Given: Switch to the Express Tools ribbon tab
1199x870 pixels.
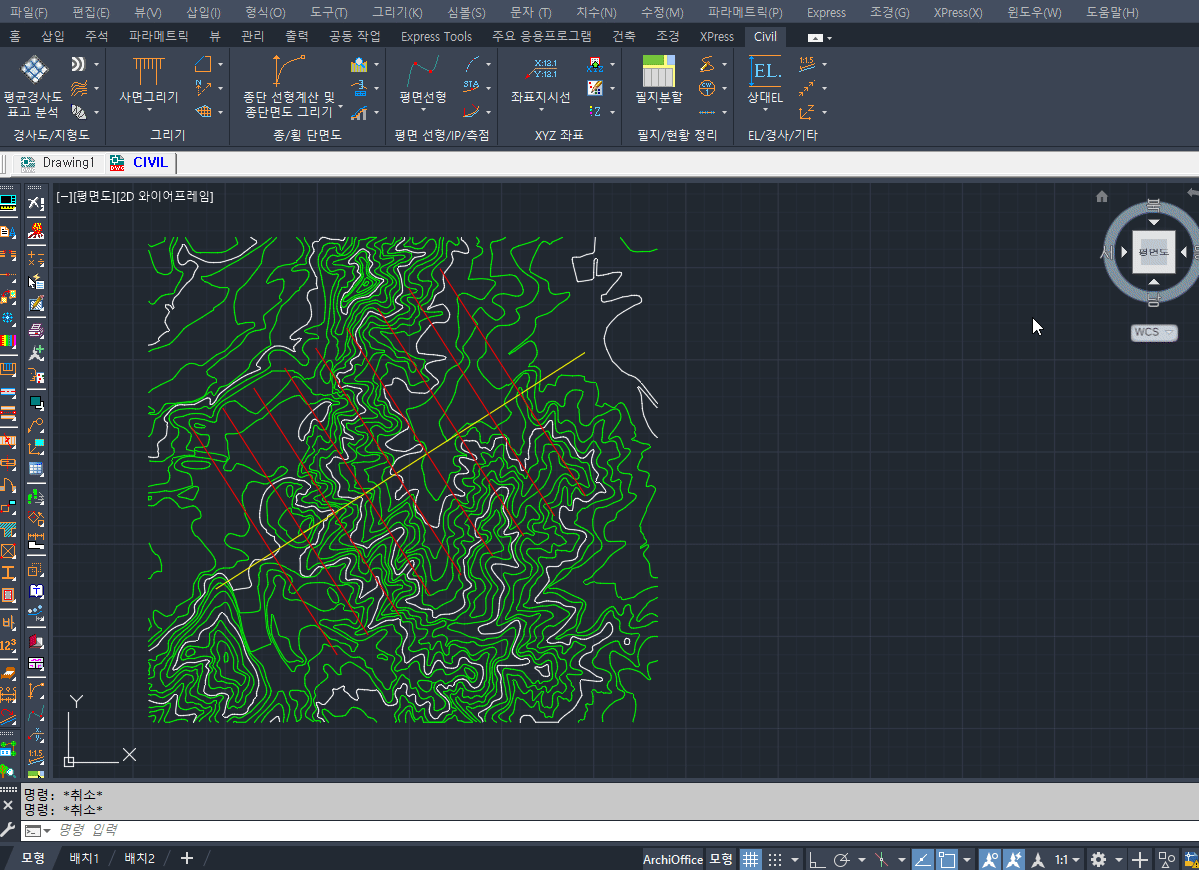Looking at the screenshot, I should pyautogui.click(x=436, y=37).
